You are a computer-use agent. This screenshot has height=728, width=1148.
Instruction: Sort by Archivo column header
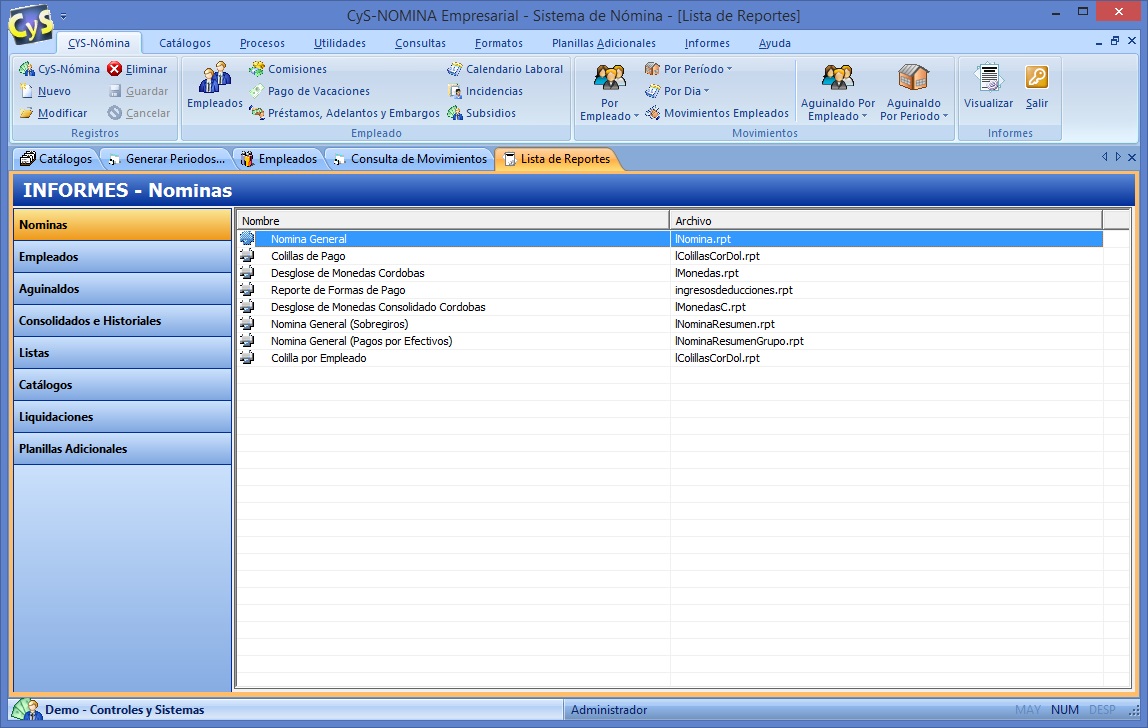(886, 220)
